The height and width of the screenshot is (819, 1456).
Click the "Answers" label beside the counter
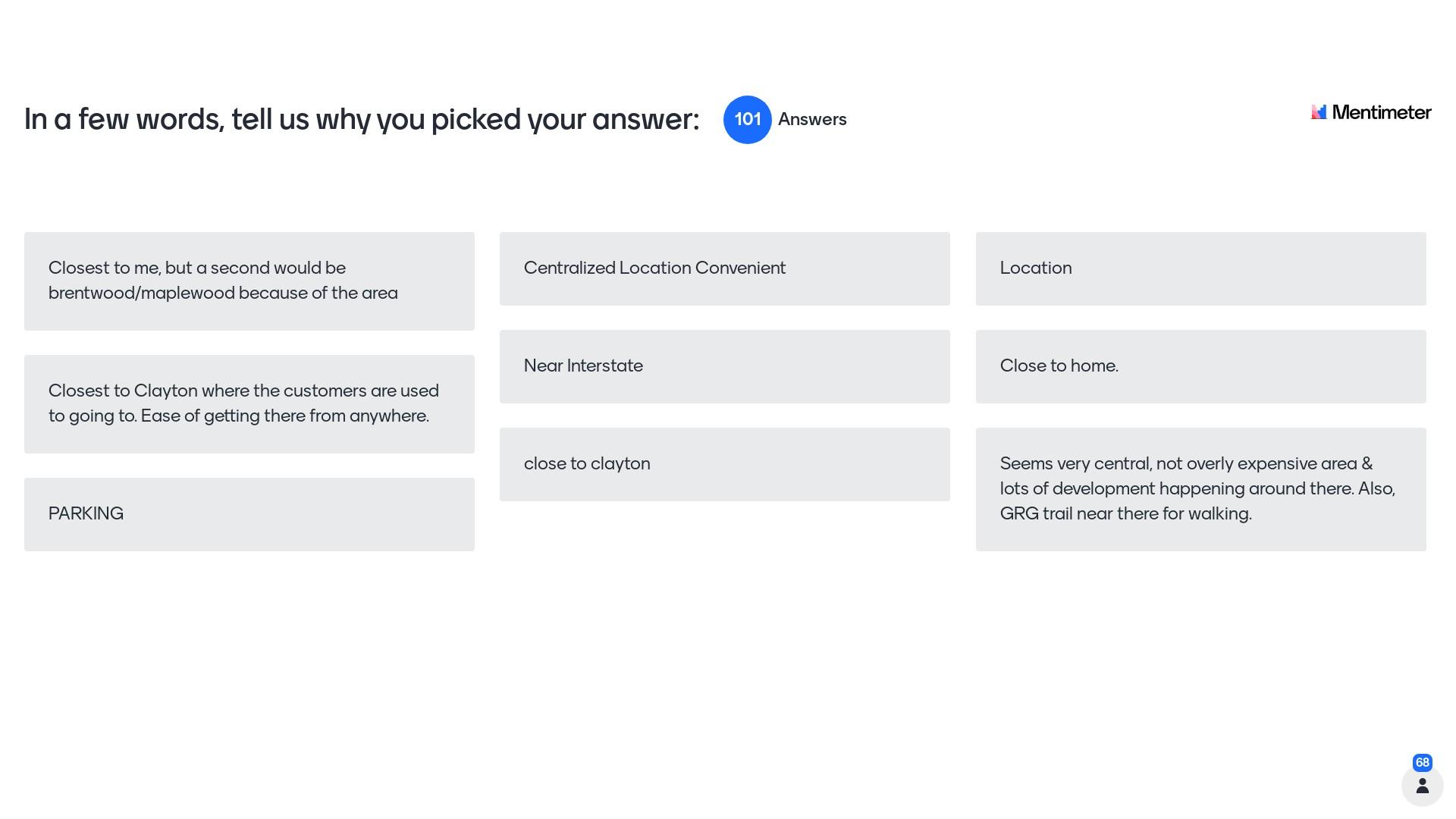(x=812, y=120)
